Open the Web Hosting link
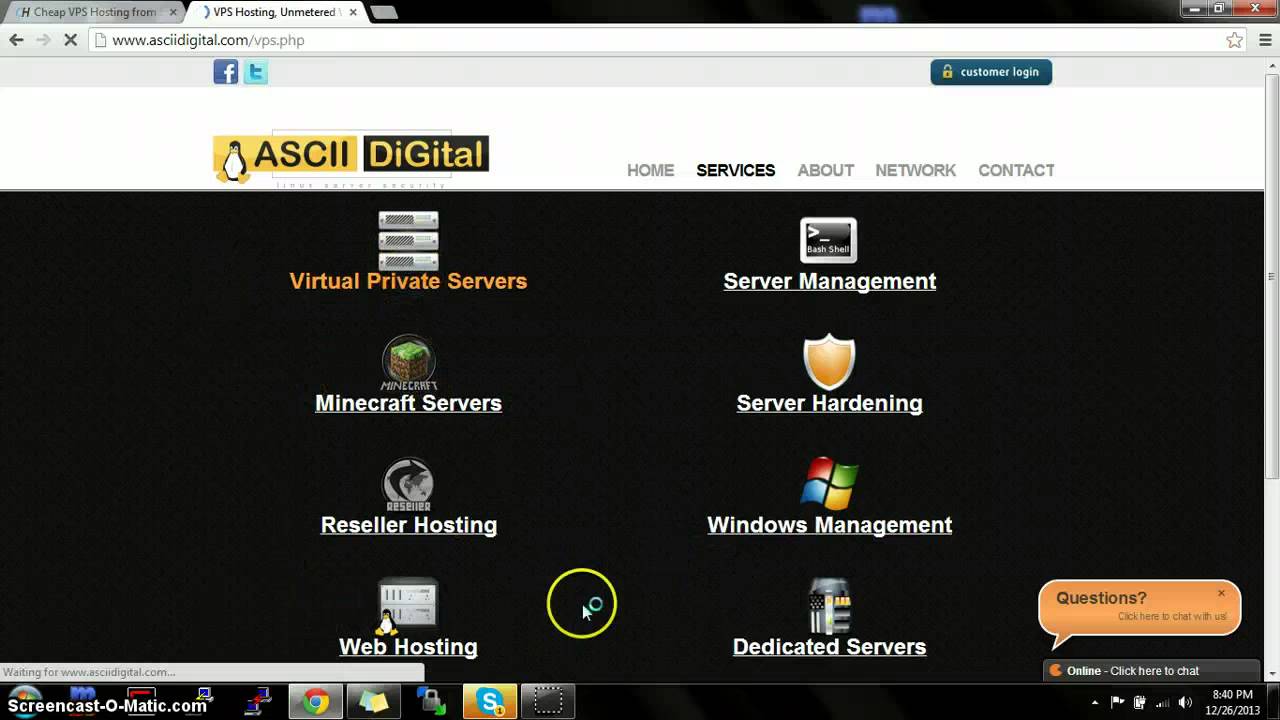The width and height of the screenshot is (1280, 720). pos(408,647)
